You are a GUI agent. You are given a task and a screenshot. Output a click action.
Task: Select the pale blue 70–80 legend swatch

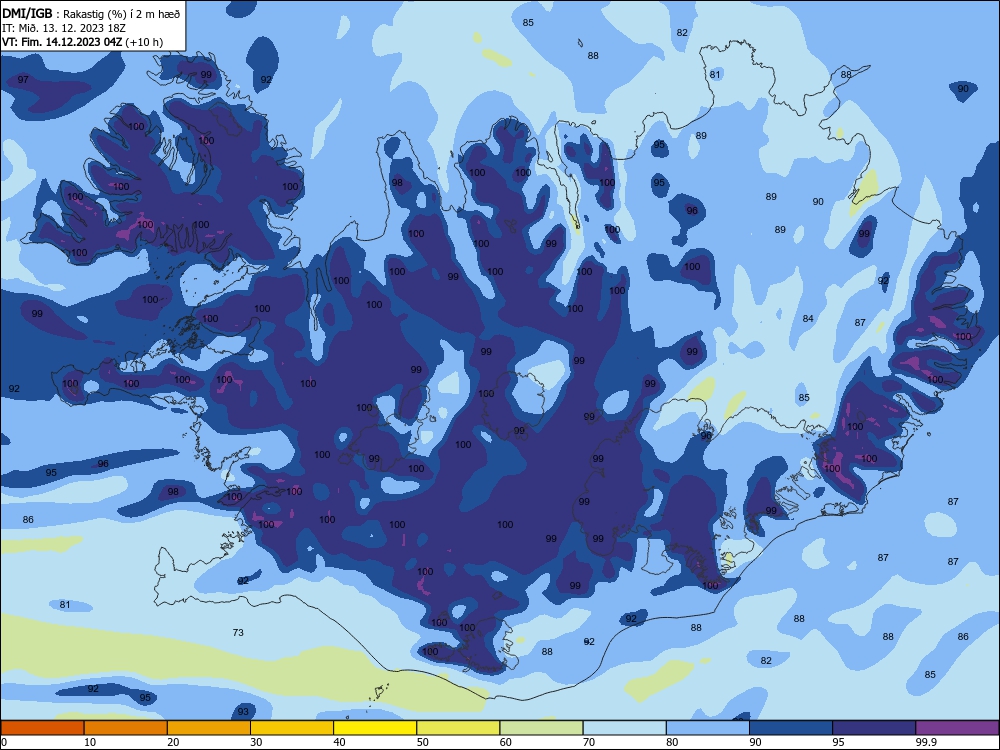coord(624,728)
